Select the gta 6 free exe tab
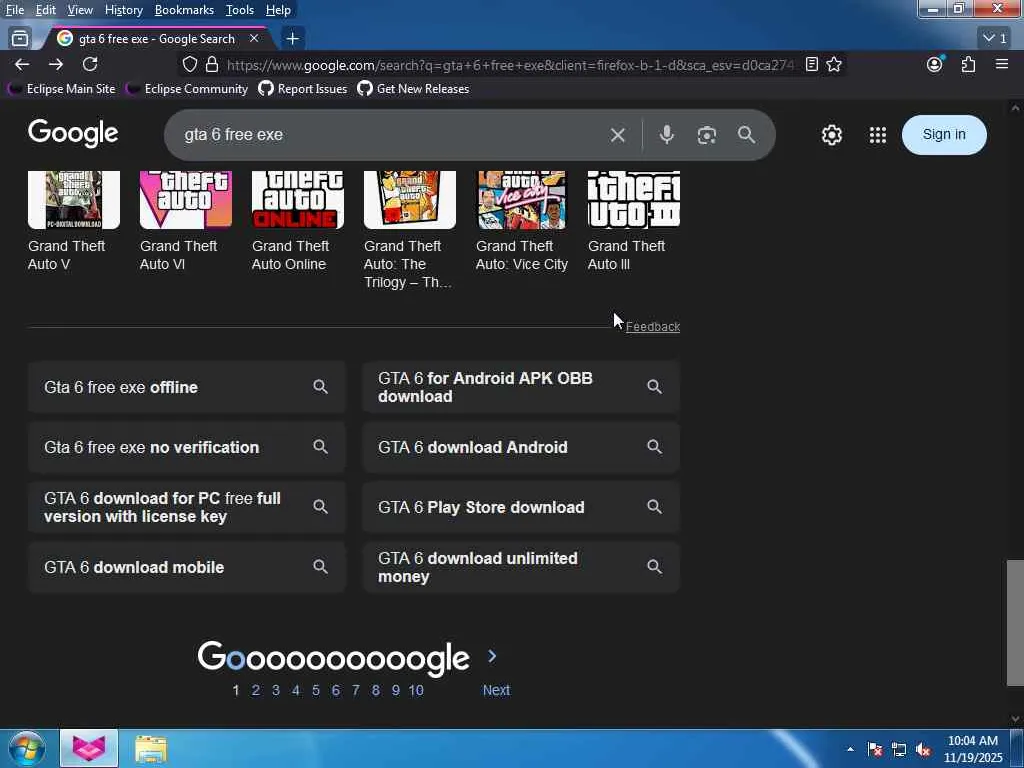This screenshot has width=1024, height=768. [x=157, y=39]
